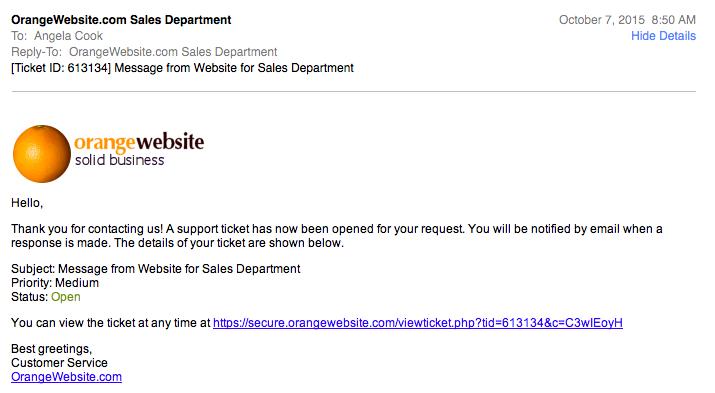Click the green Open status text
Viewport: 715px width, 393px height.
66,297
